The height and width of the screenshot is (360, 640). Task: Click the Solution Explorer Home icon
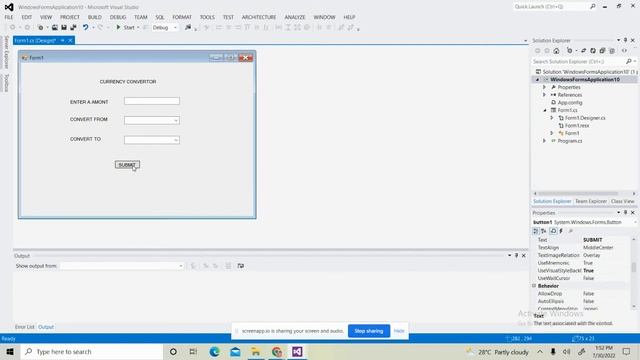tap(556, 51)
